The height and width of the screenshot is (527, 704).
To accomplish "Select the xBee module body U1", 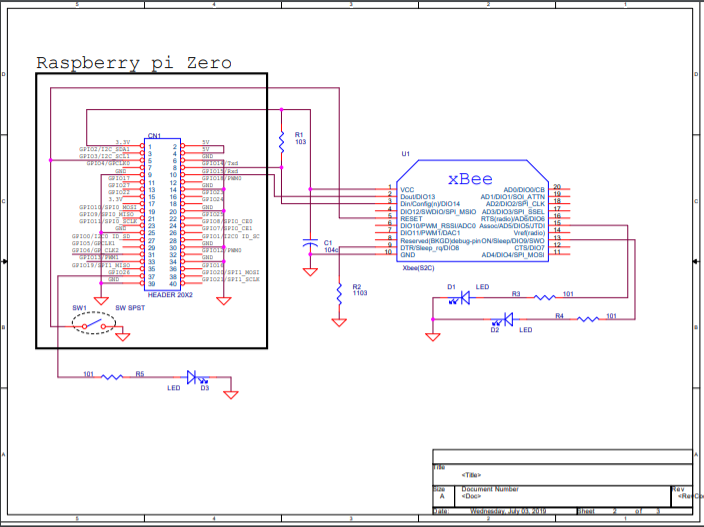I will [472, 211].
